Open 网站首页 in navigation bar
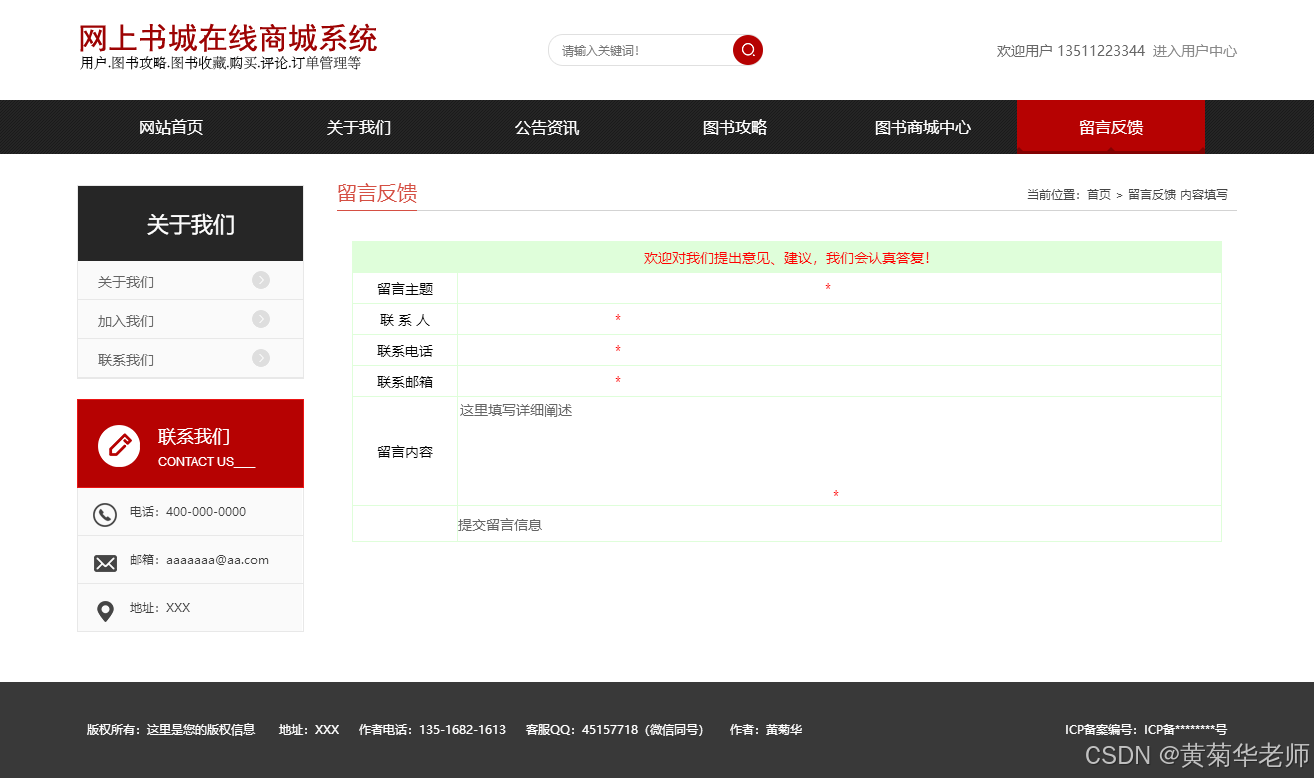The image size is (1314, 778). pyautogui.click(x=171, y=127)
